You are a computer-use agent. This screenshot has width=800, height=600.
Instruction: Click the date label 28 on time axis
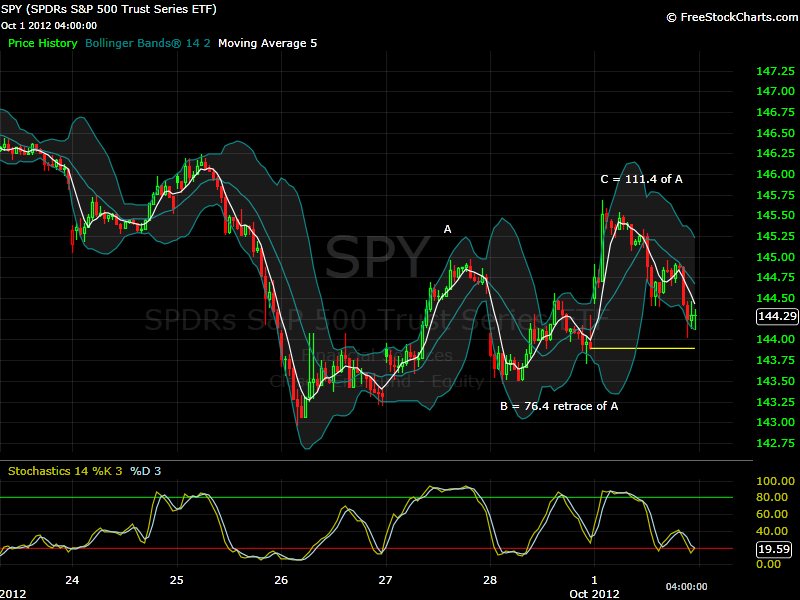pyautogui.click(x=490, y=580)
